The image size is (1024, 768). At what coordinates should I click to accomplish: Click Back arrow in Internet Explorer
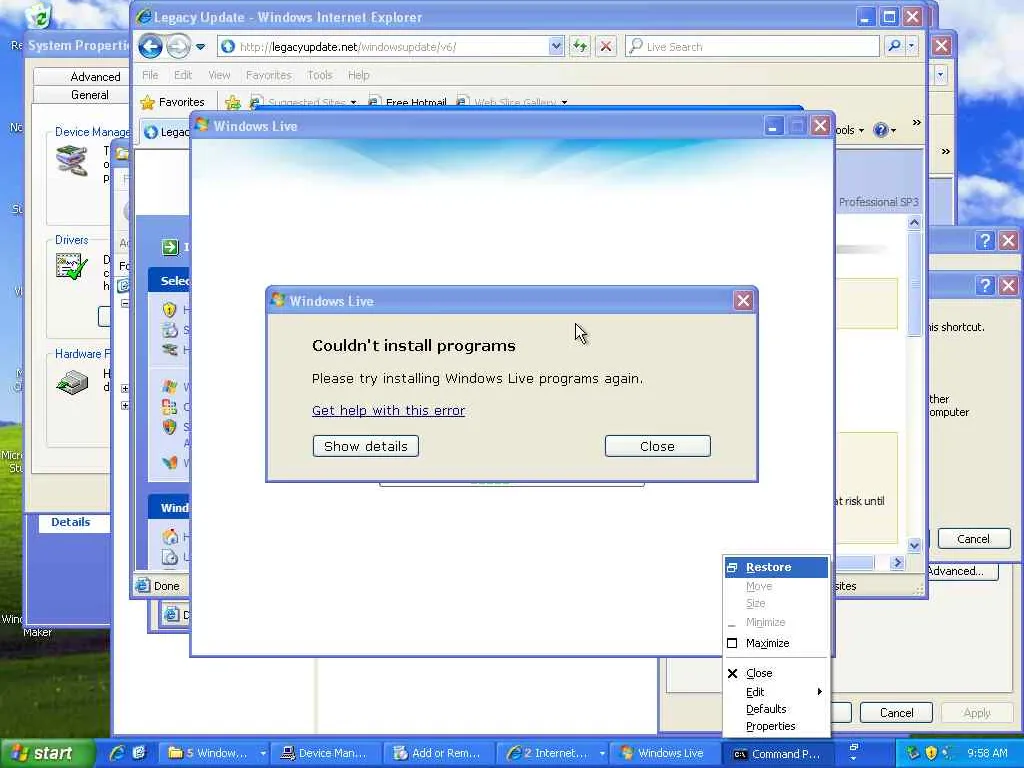[x=151, y=46]
